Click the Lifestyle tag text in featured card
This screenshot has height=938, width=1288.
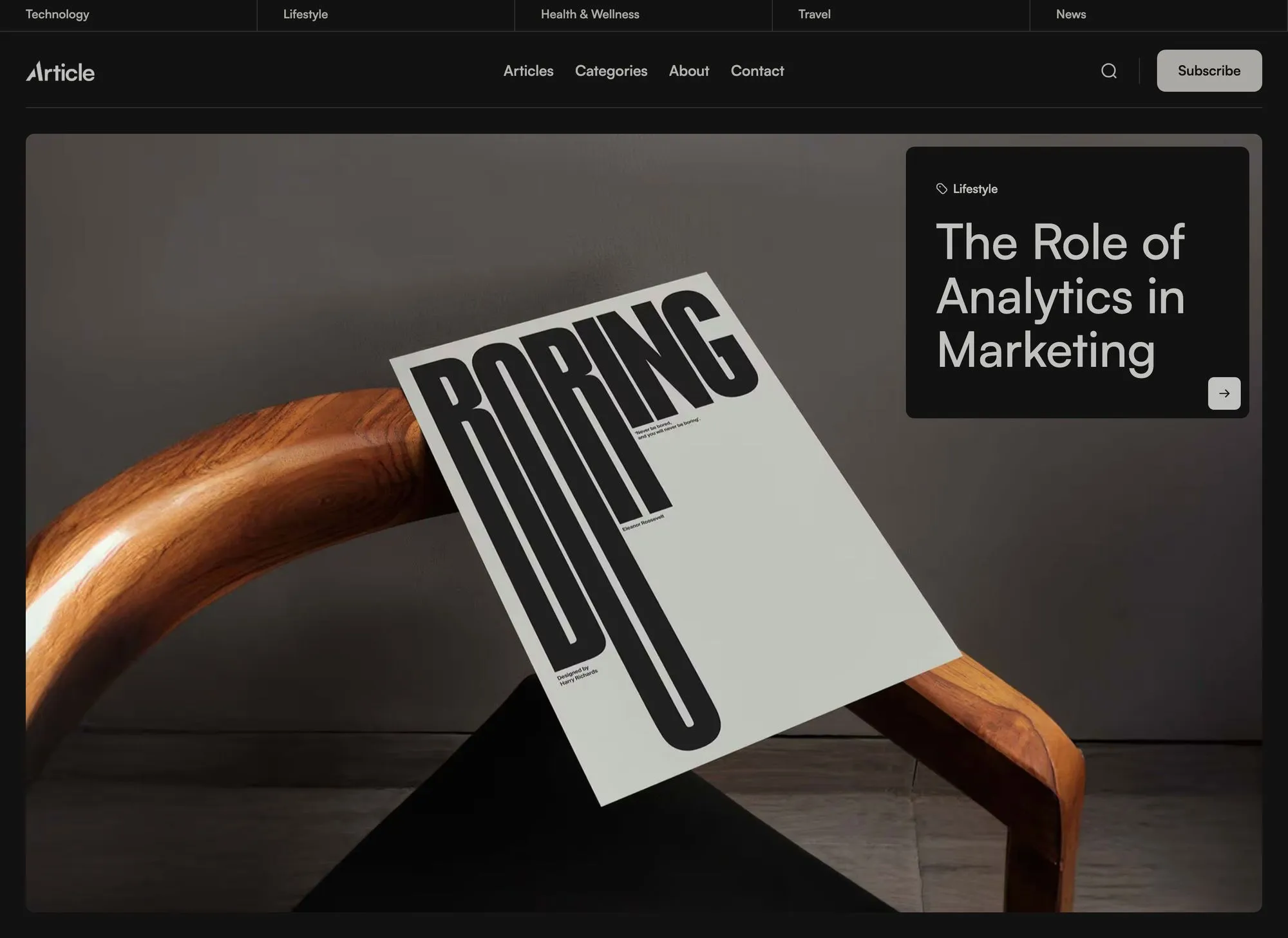pyautogui.click(x=974, y=189)
